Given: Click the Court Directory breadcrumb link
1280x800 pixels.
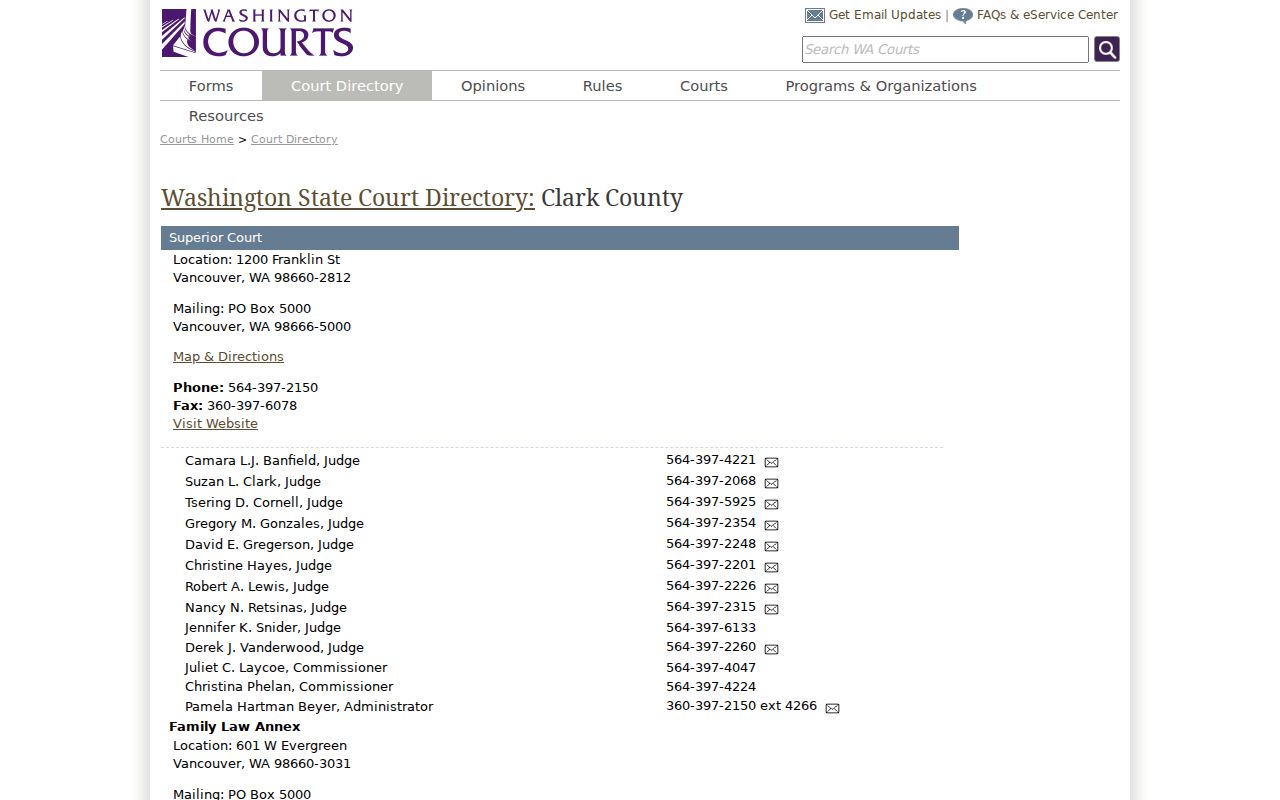Looking at the screenshot, I should 294,139.
